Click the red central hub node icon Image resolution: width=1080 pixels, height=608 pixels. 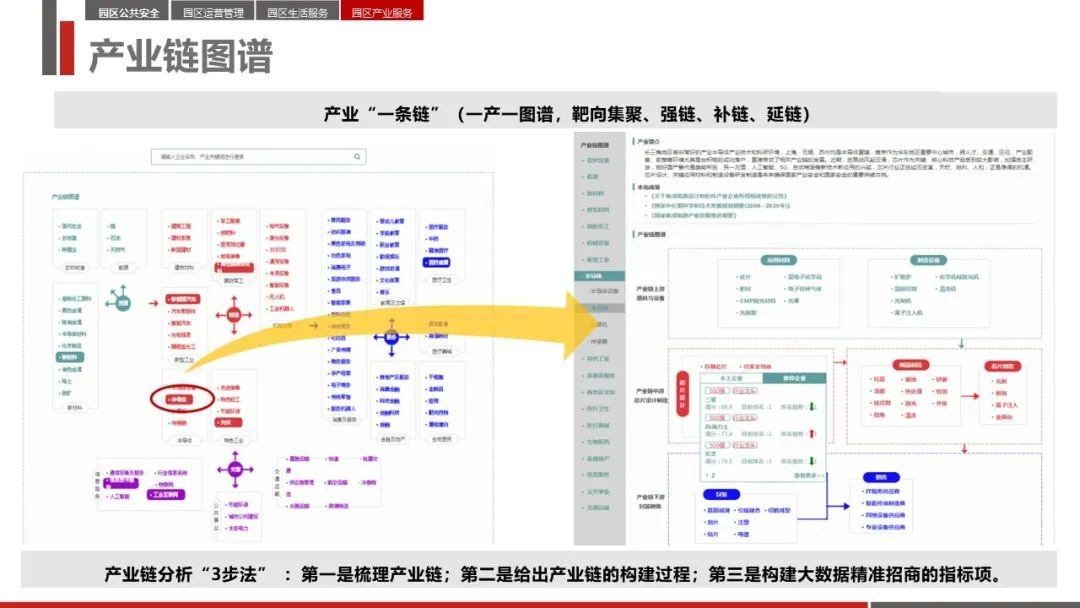234,313
